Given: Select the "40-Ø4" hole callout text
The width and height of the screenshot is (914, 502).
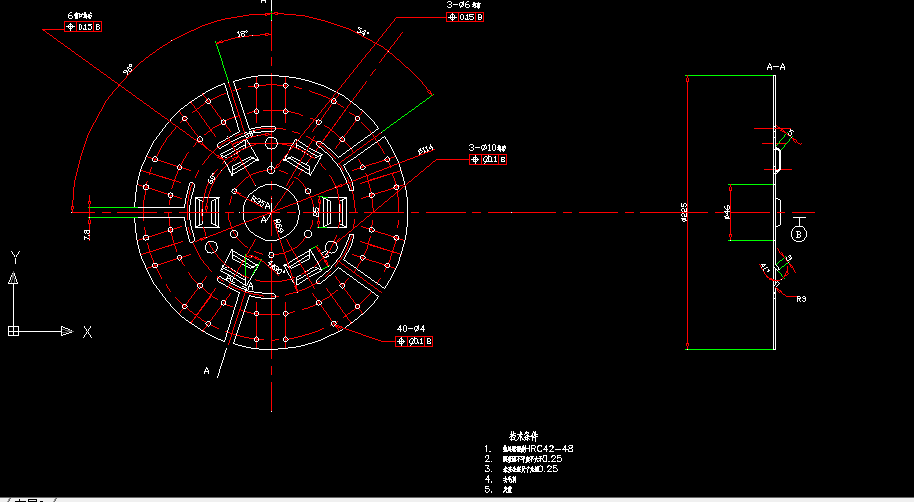Looking at the screenshot, I should [411, 329].
